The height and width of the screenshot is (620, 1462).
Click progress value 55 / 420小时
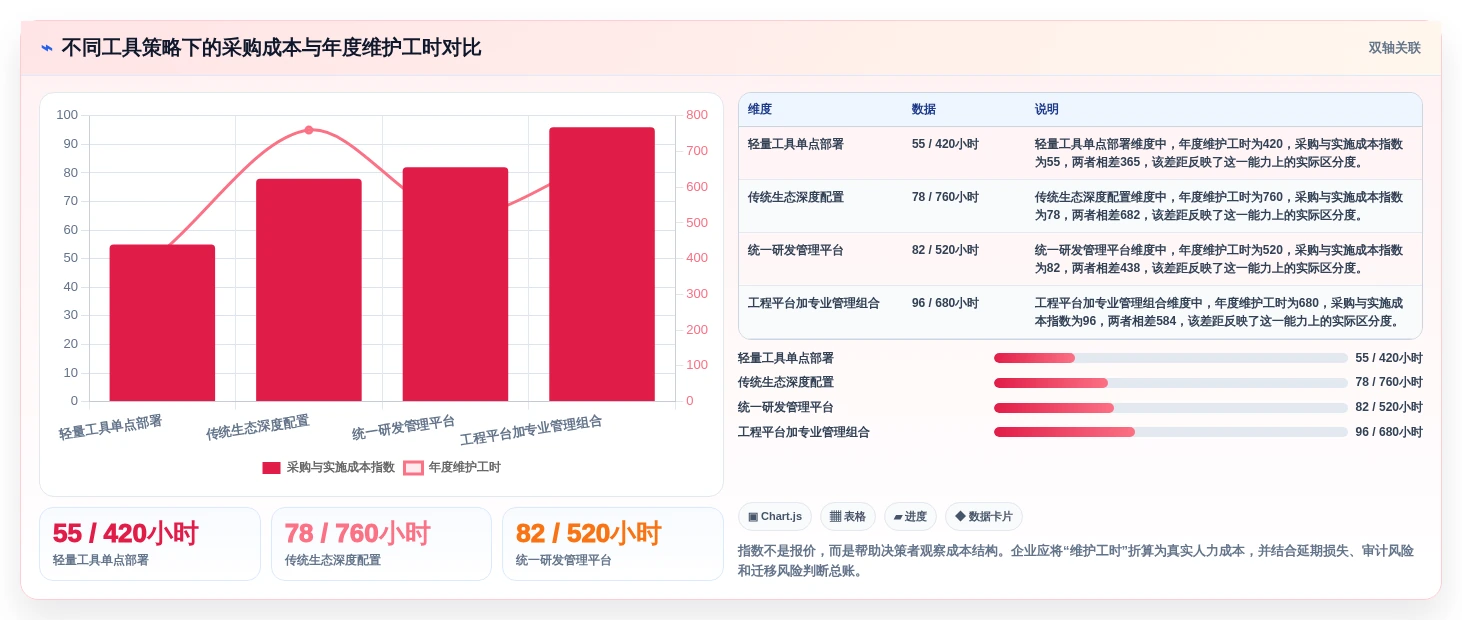click(1389, 358)
